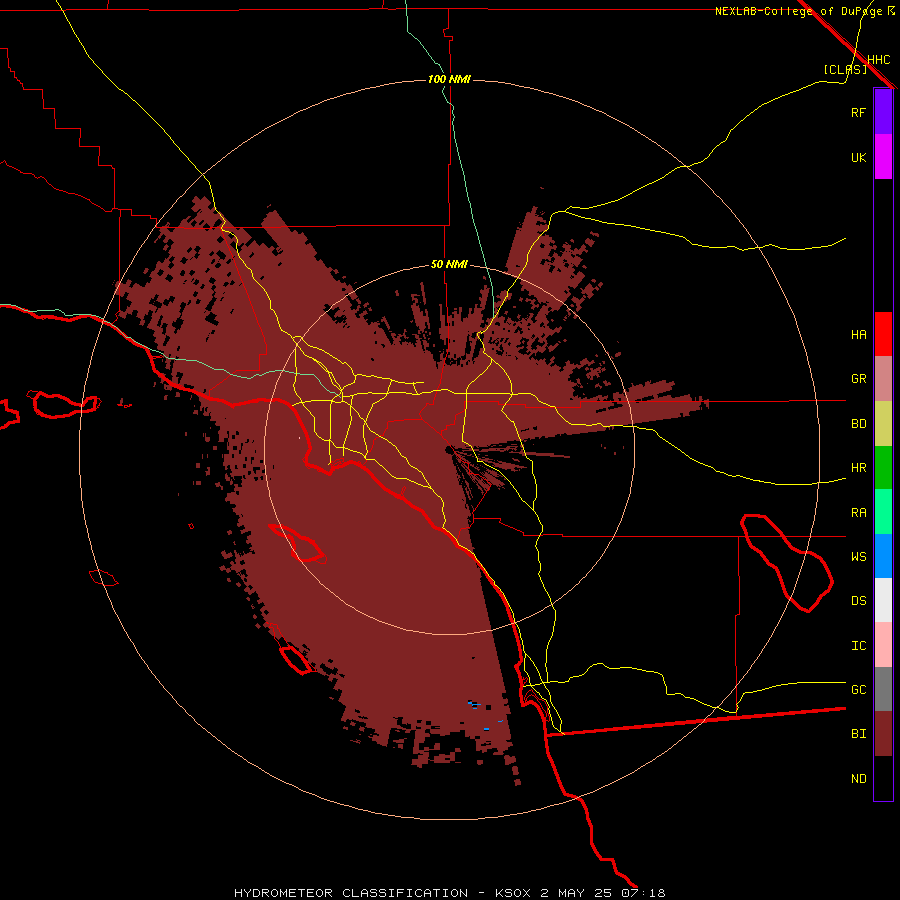Click the red HA legend swatch
This screenshot has width=900, height=900.
click(x=883, y=334)
